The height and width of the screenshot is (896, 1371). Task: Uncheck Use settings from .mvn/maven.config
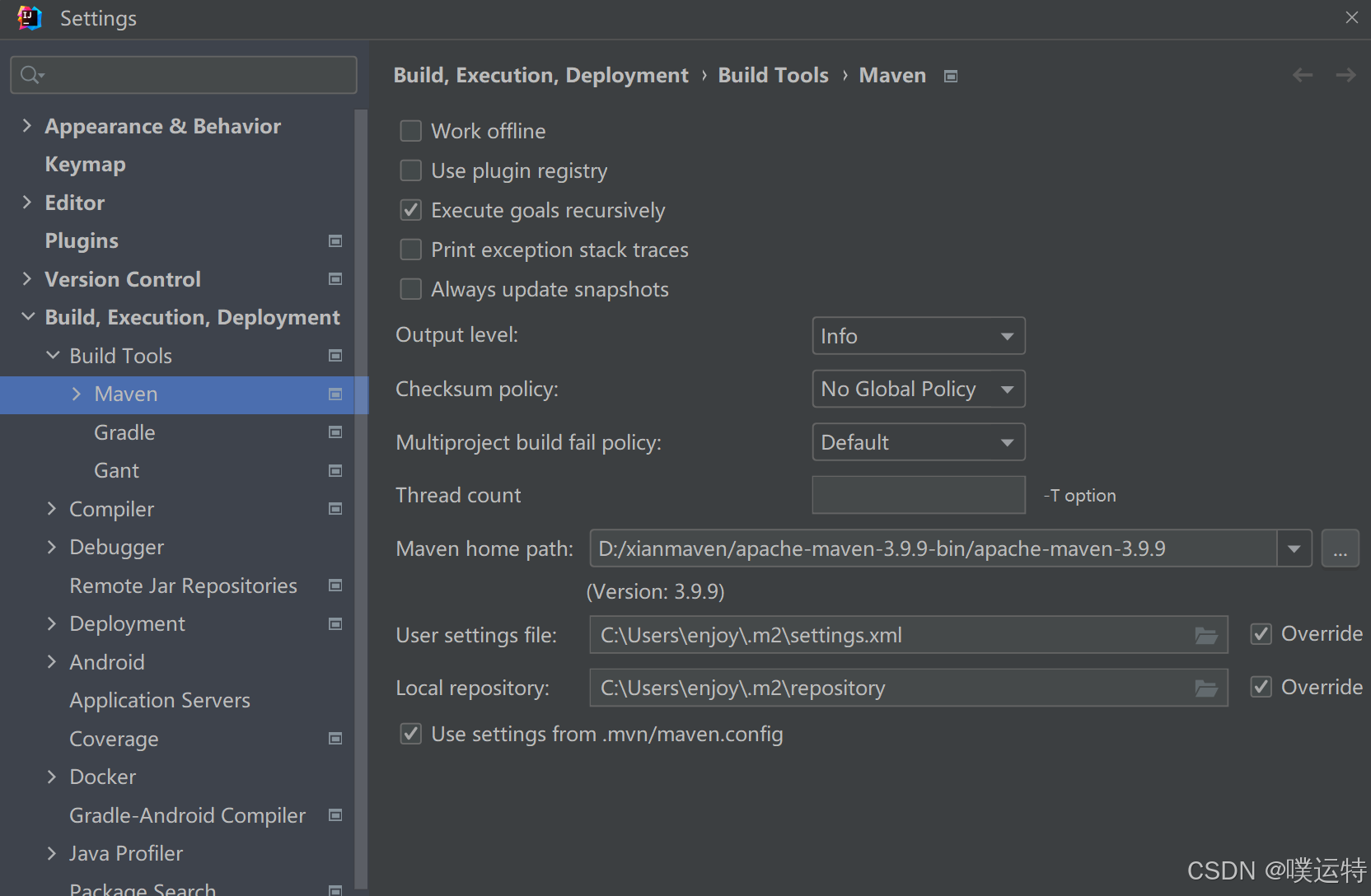pyautogui.click(x=410, y=734)
